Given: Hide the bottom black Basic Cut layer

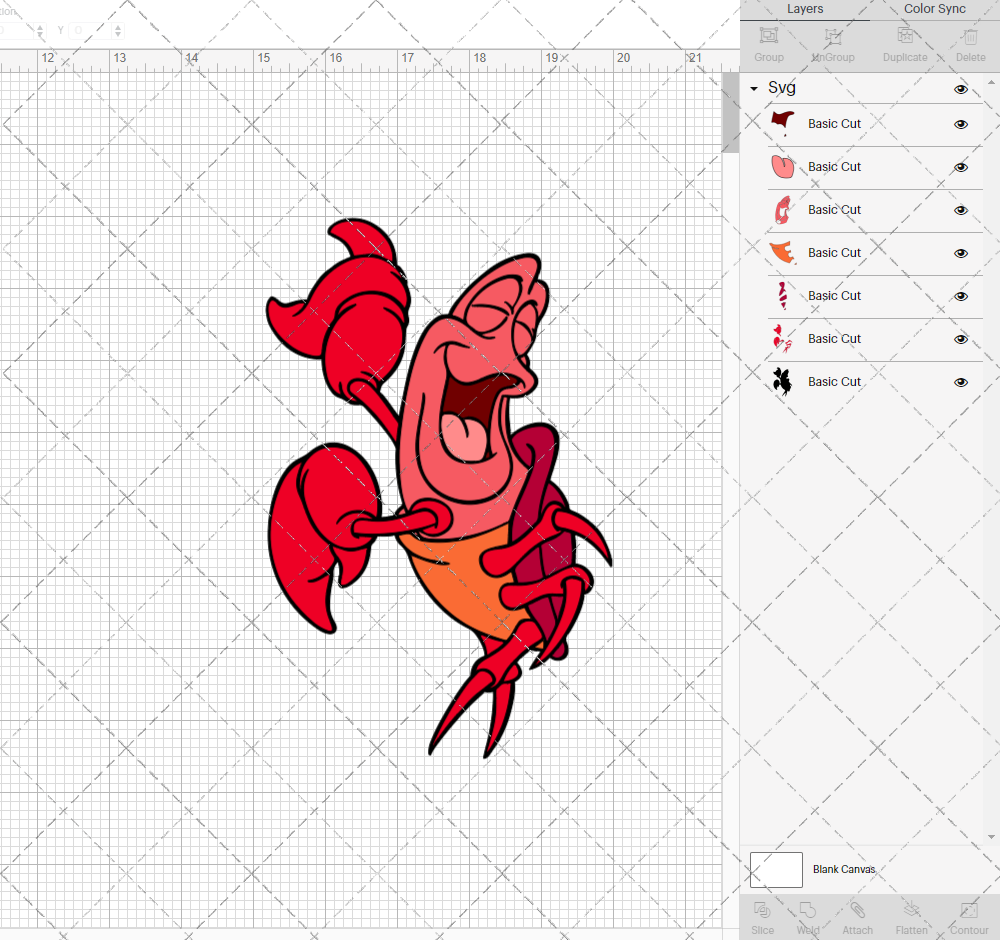Looking at the screenshot, I should 960,382.
